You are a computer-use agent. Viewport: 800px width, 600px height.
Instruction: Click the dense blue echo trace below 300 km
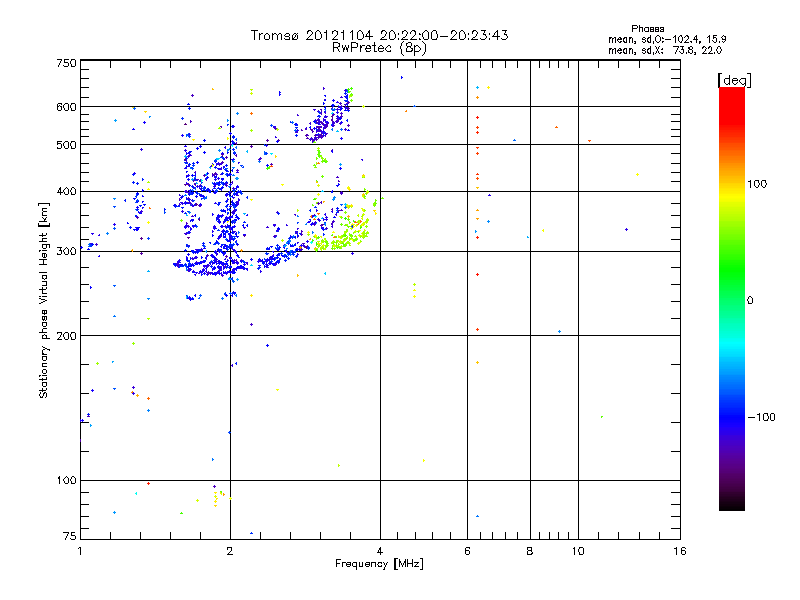point(212,265)
